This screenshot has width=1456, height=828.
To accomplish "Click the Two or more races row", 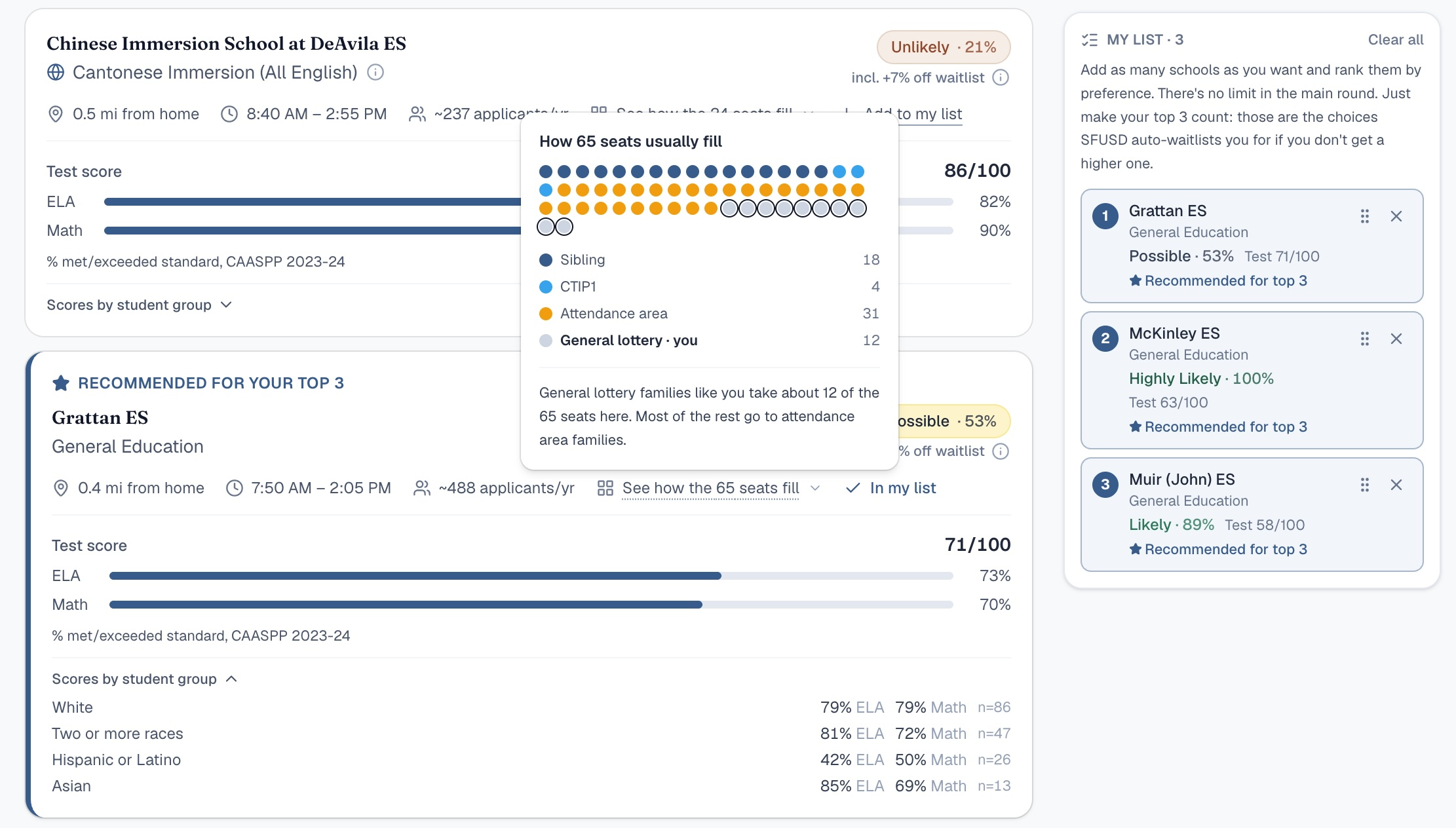I will pos(531,734).
